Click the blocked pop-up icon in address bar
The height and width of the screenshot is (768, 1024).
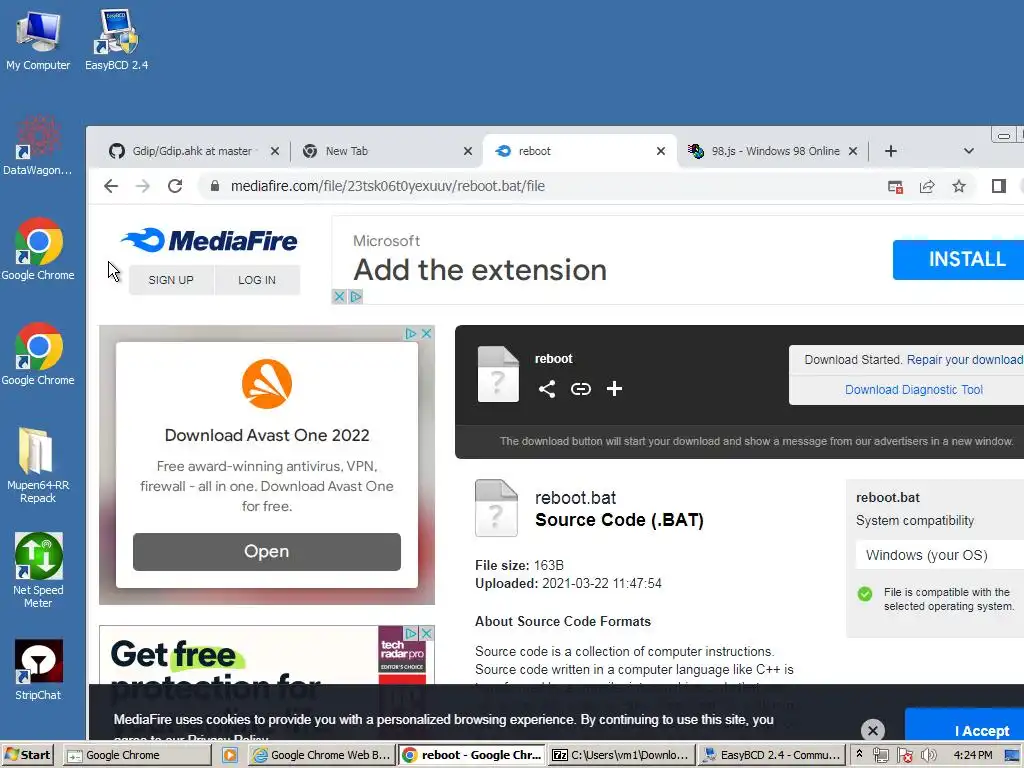coord(895,187)
